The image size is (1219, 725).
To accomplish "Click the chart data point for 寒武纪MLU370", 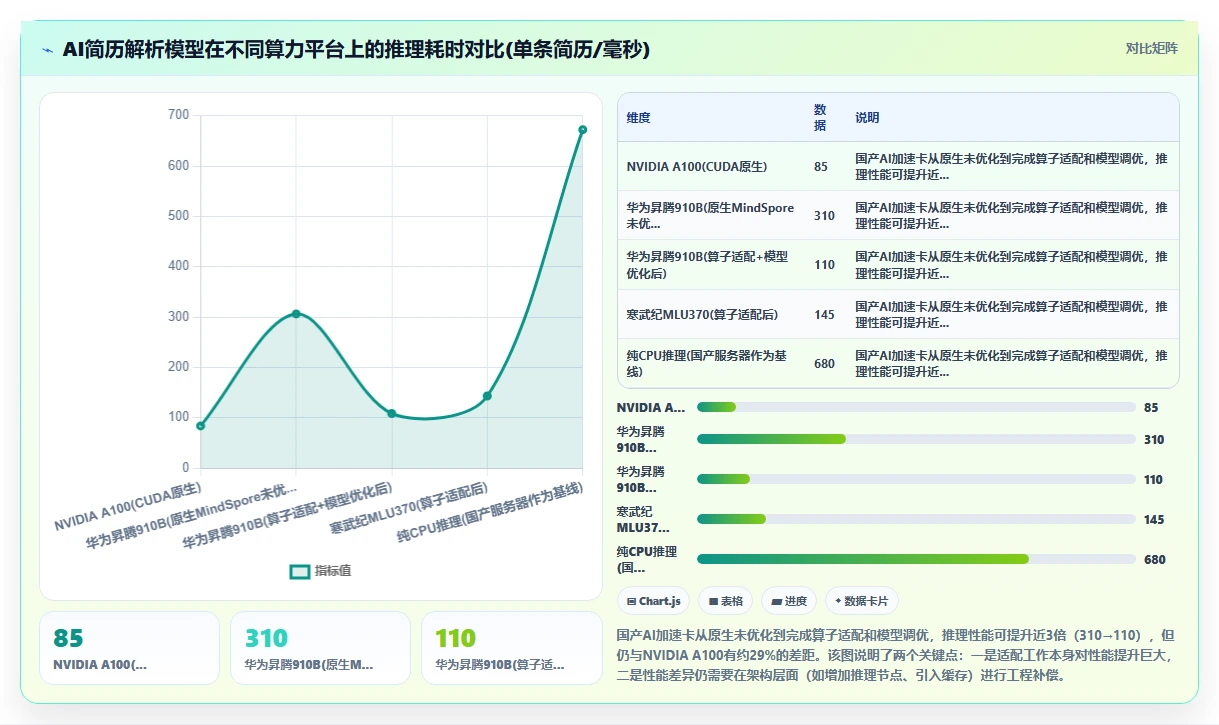I will 487,396.
